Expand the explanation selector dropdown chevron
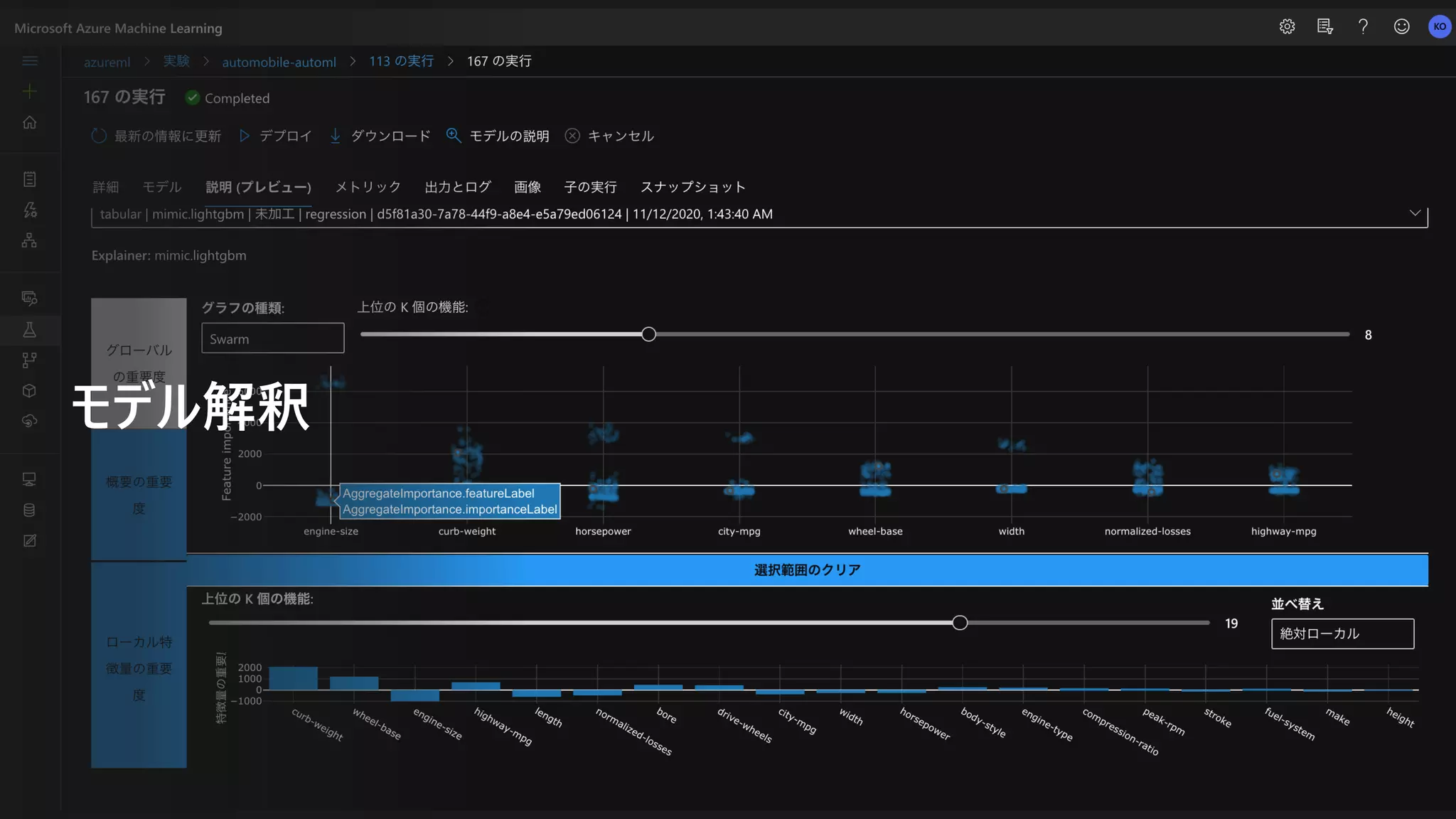The image size is (1456, 819). click(x=1415, y=213)
